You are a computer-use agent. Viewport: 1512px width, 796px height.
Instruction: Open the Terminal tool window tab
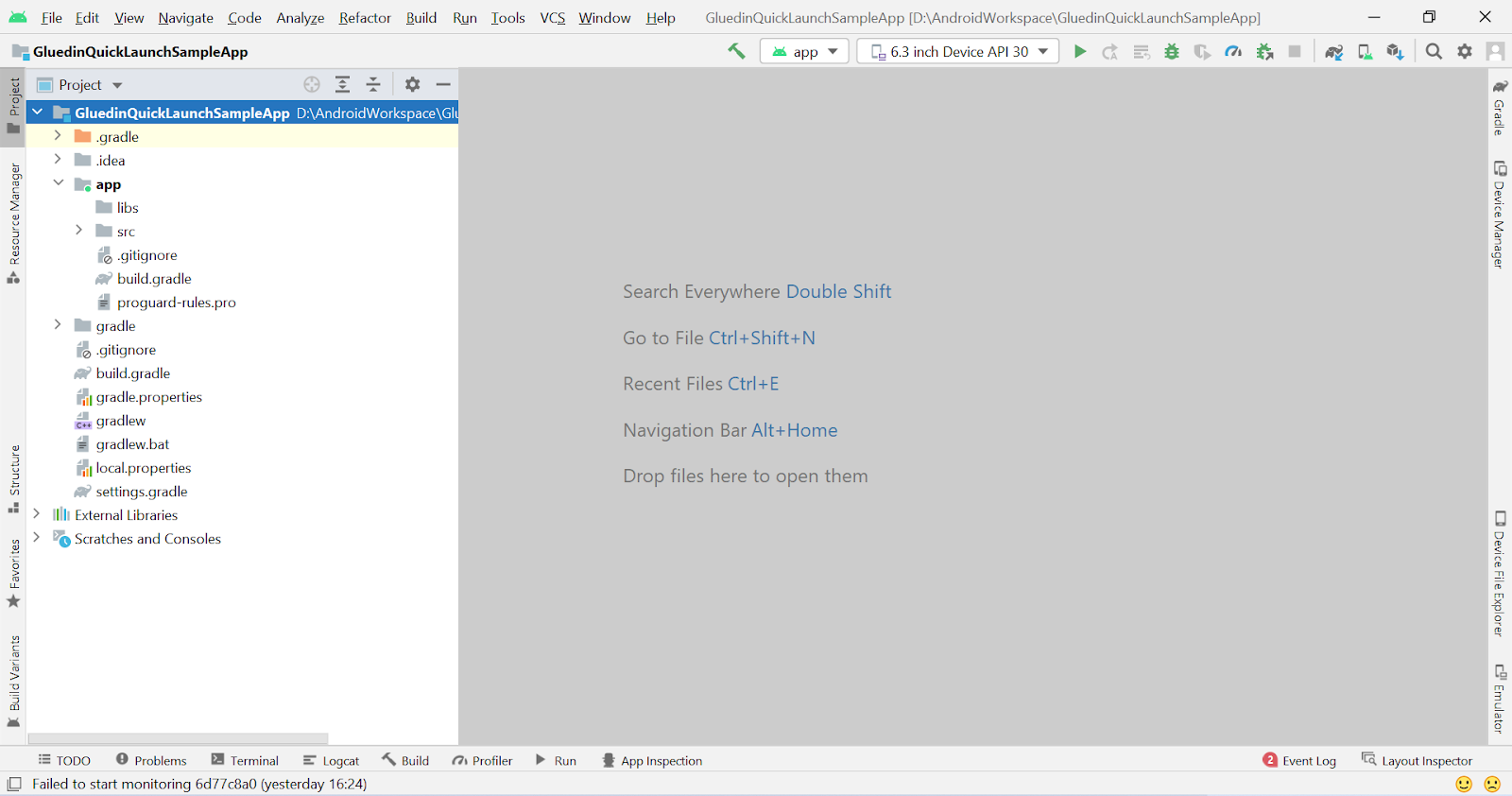245,760
